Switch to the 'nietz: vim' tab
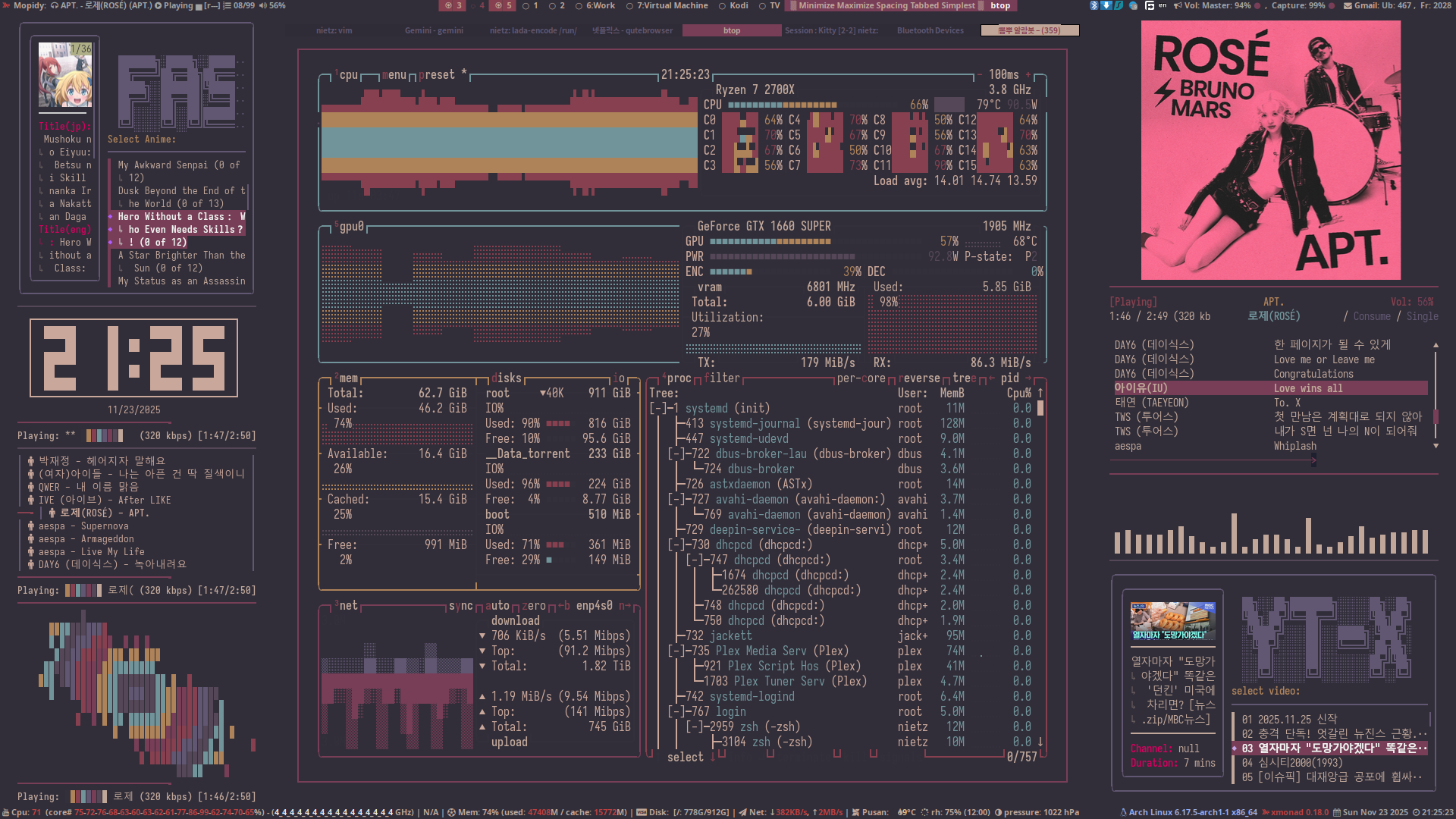This screenshot has width=1456, height=819. (334, 30)
